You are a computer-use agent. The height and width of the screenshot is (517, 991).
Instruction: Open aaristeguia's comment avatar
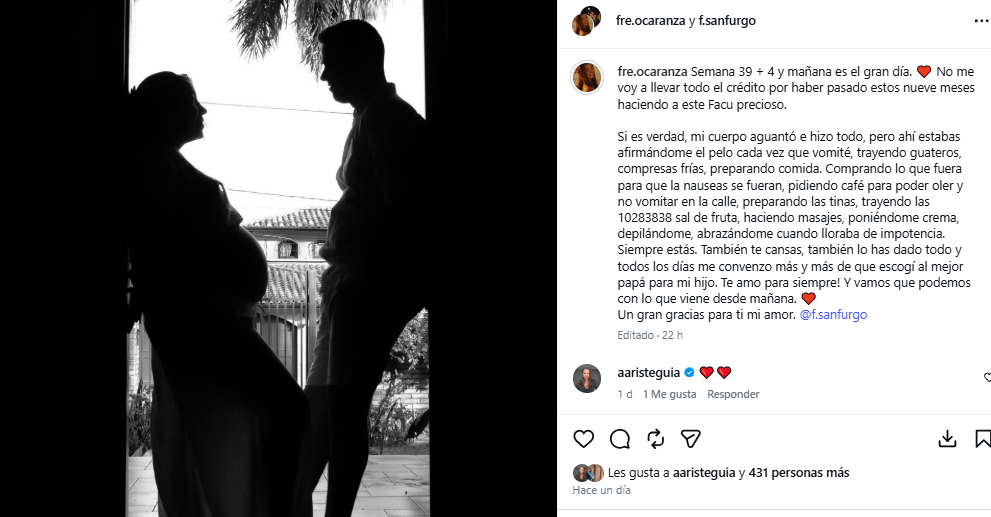587,379
